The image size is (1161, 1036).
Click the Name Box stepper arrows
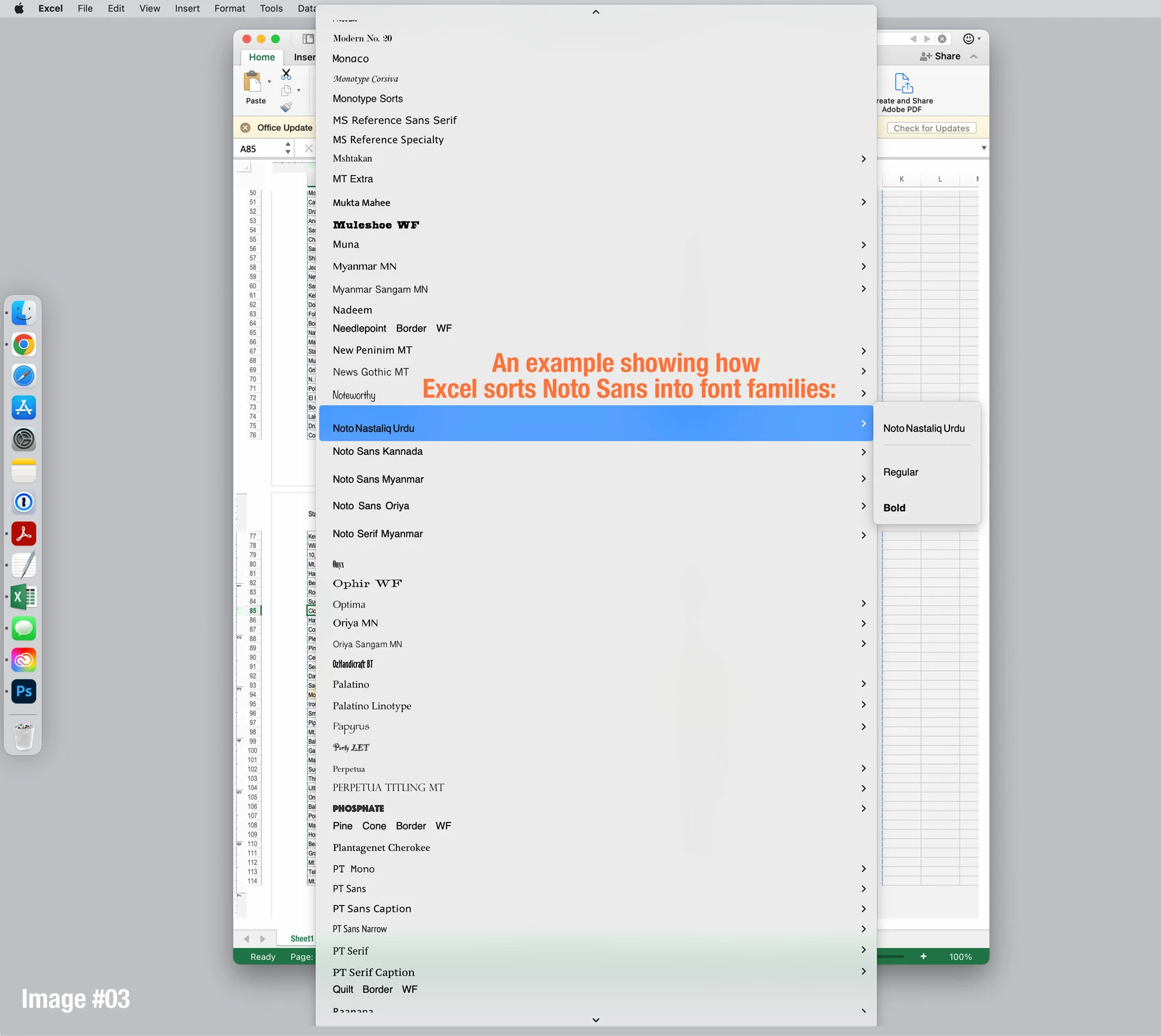click(288, 149)
